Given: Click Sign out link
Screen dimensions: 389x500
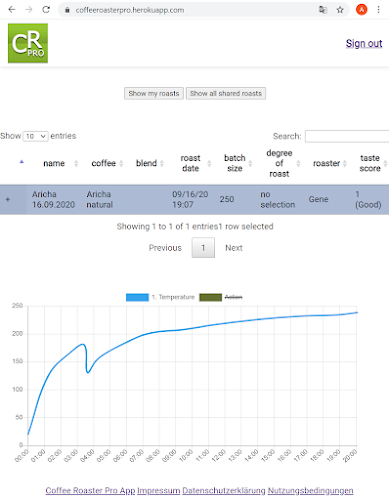Looking at the screenshot, I should [364, 43].
